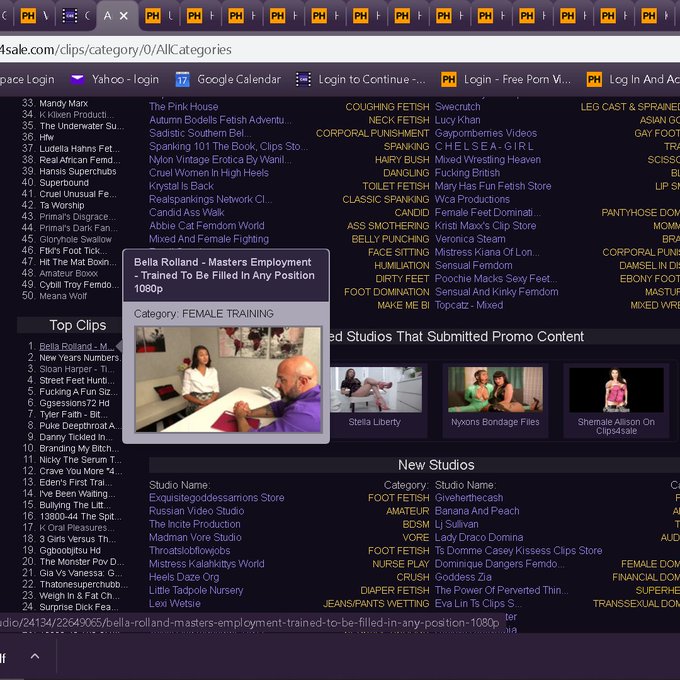Open The Incite Production studio
This screenshot has height=680, width=680.
click(194, 524)
